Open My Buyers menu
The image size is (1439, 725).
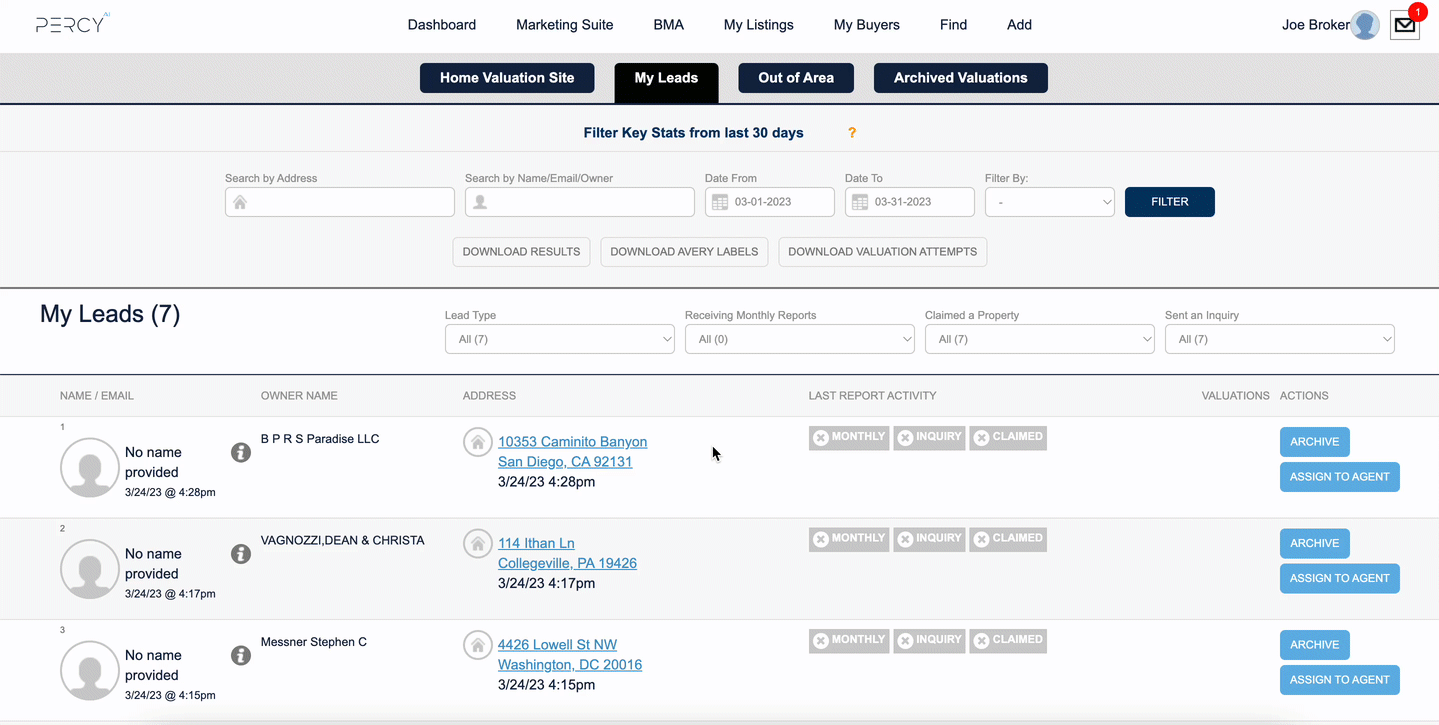point(867,25)
